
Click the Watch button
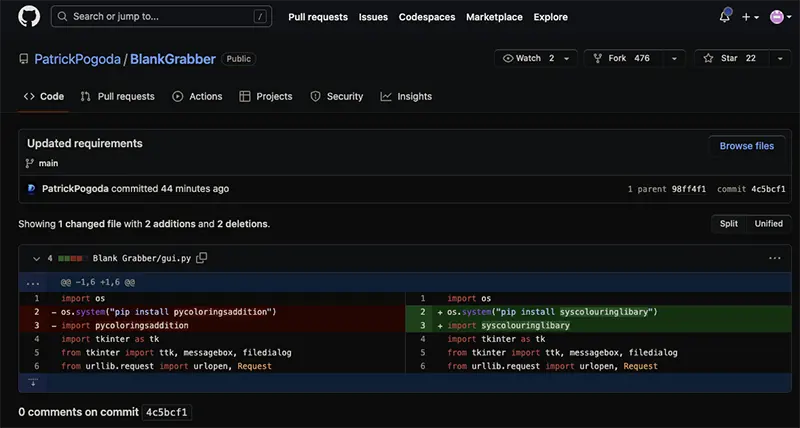click(x=529, y=58)
